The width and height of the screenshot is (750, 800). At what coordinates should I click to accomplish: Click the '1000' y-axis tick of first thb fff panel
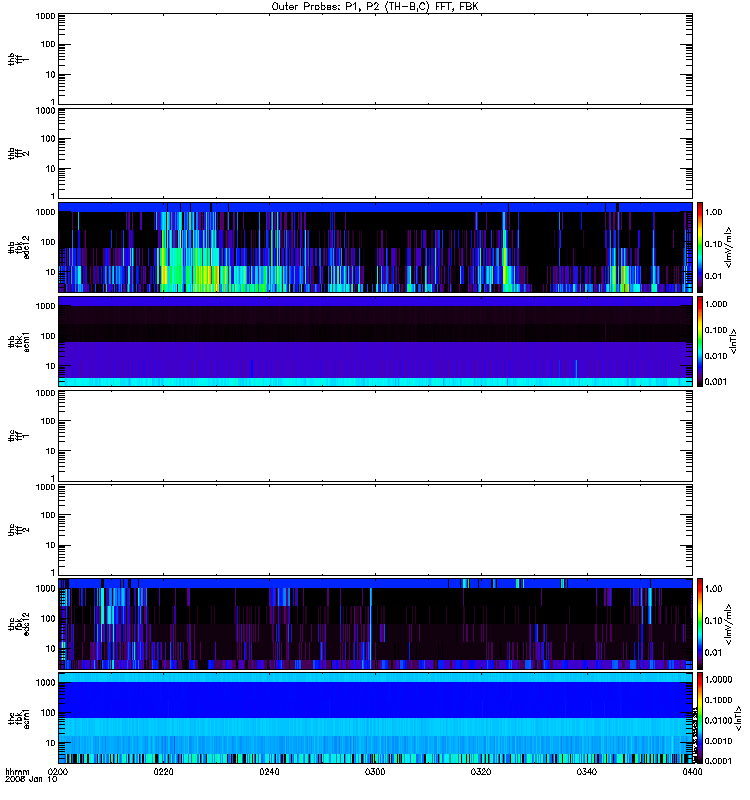pyautogui.click(x=45, y=16)
